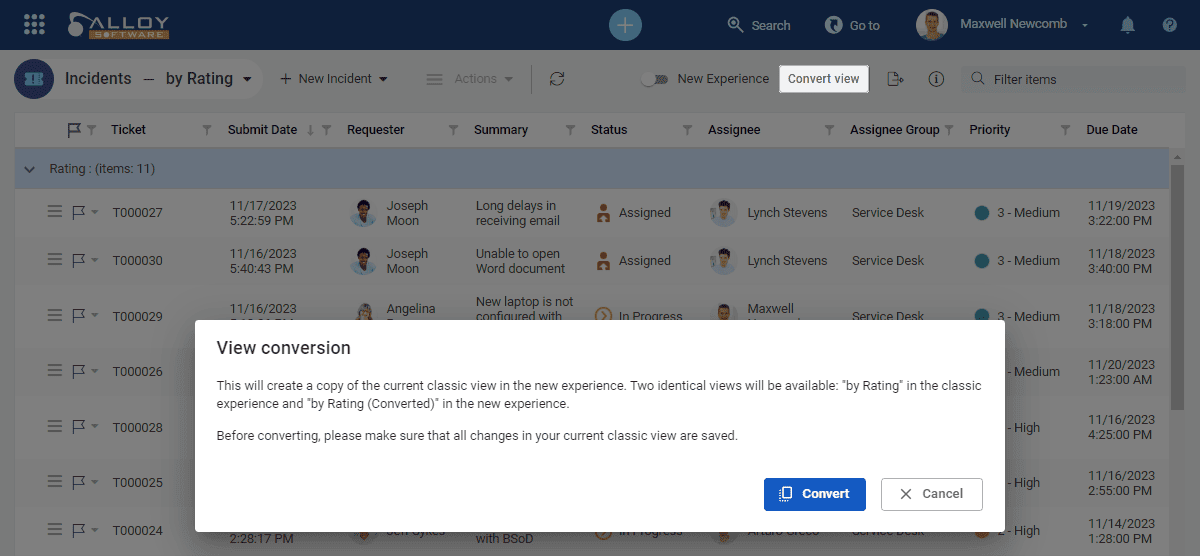Collapse the Rating group with 11 items
1200x556 pixels.
(x=29, y=169)
